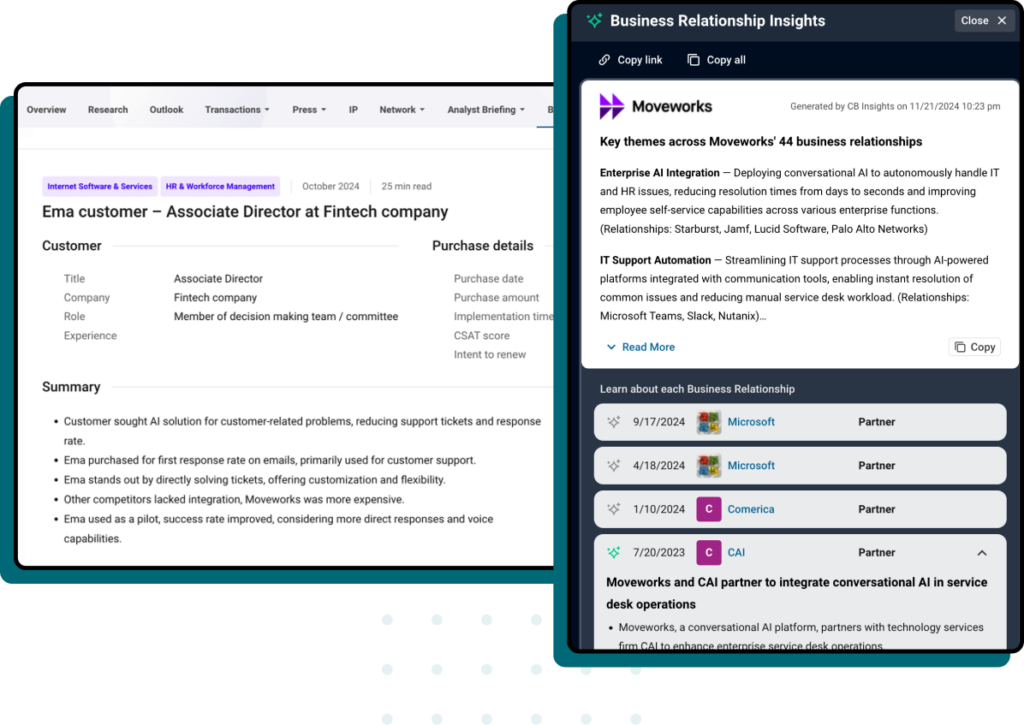Click the Copy link chain icon
This screenshot has width=1024, height=725.
tap(603, 60)
